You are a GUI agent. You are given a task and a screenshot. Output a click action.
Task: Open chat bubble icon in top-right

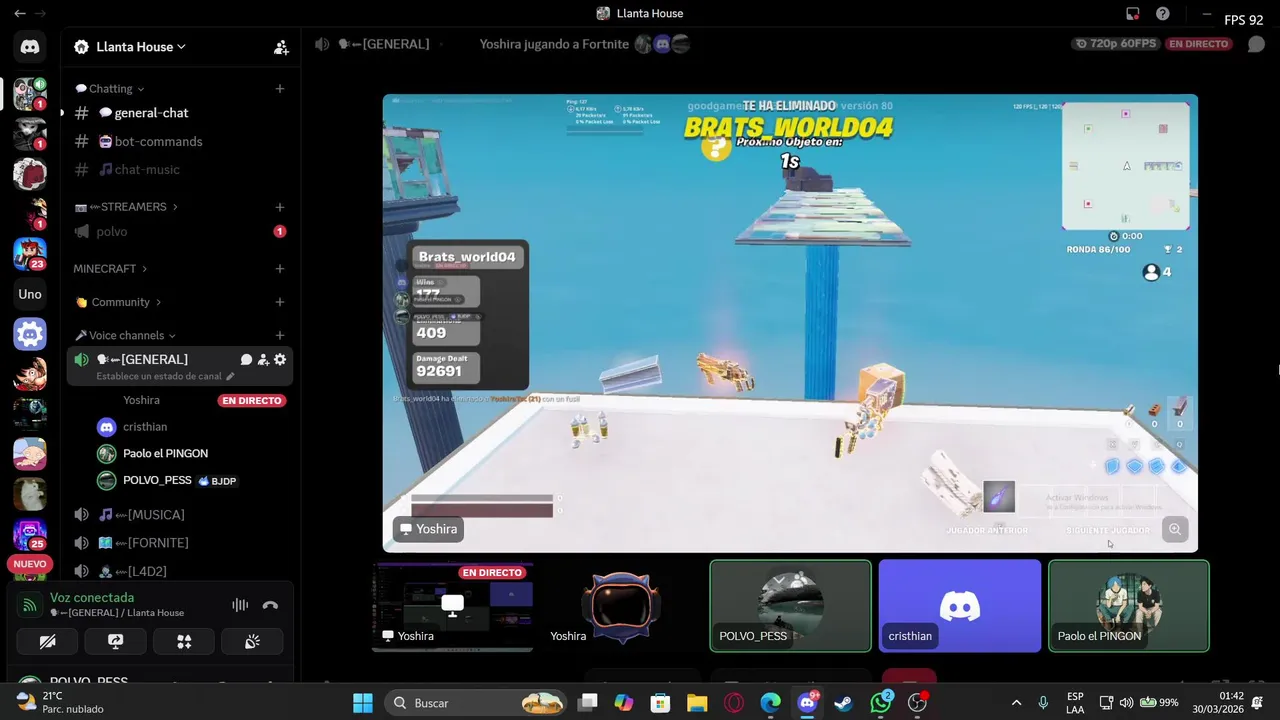(x=1256, y=44)
